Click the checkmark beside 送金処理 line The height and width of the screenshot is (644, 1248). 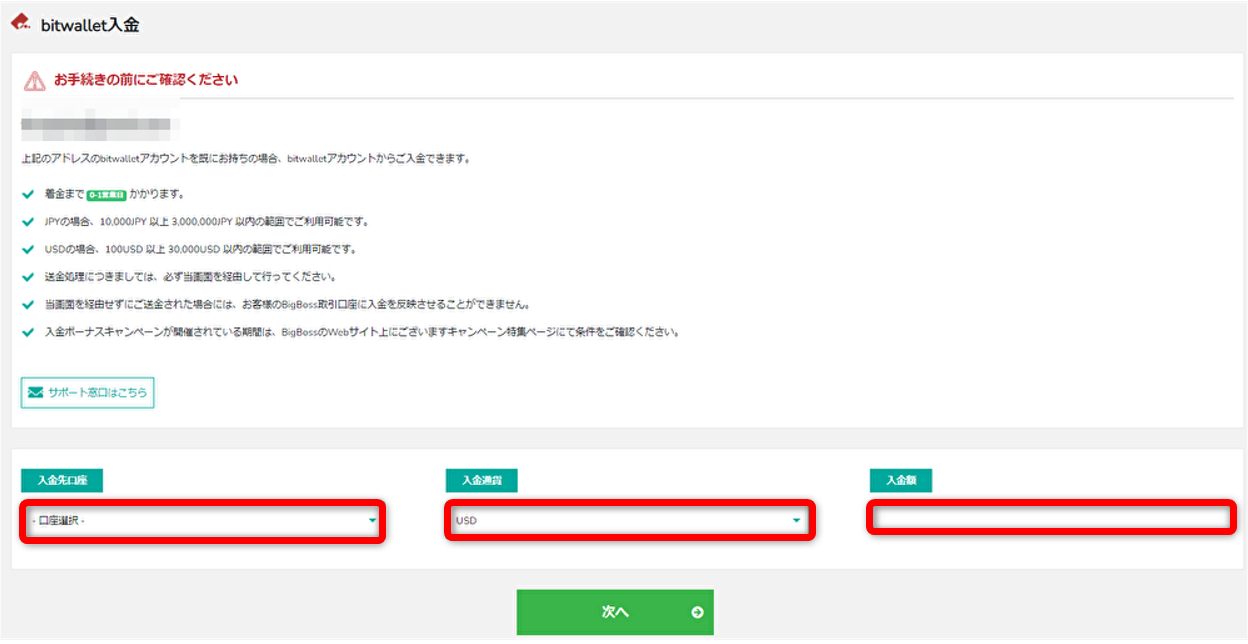(28, 277)
